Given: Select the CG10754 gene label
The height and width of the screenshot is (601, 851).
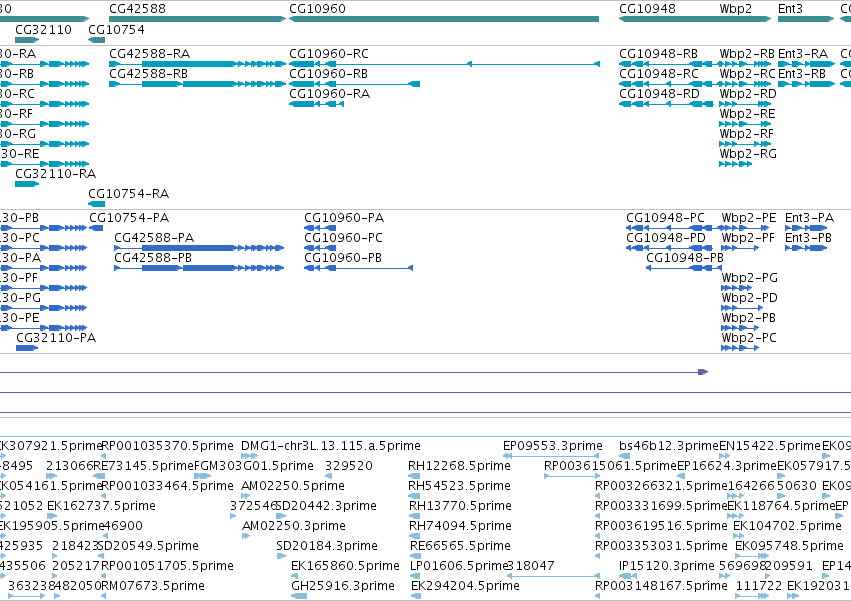Looking at the screenshot, I should point(116,30).
